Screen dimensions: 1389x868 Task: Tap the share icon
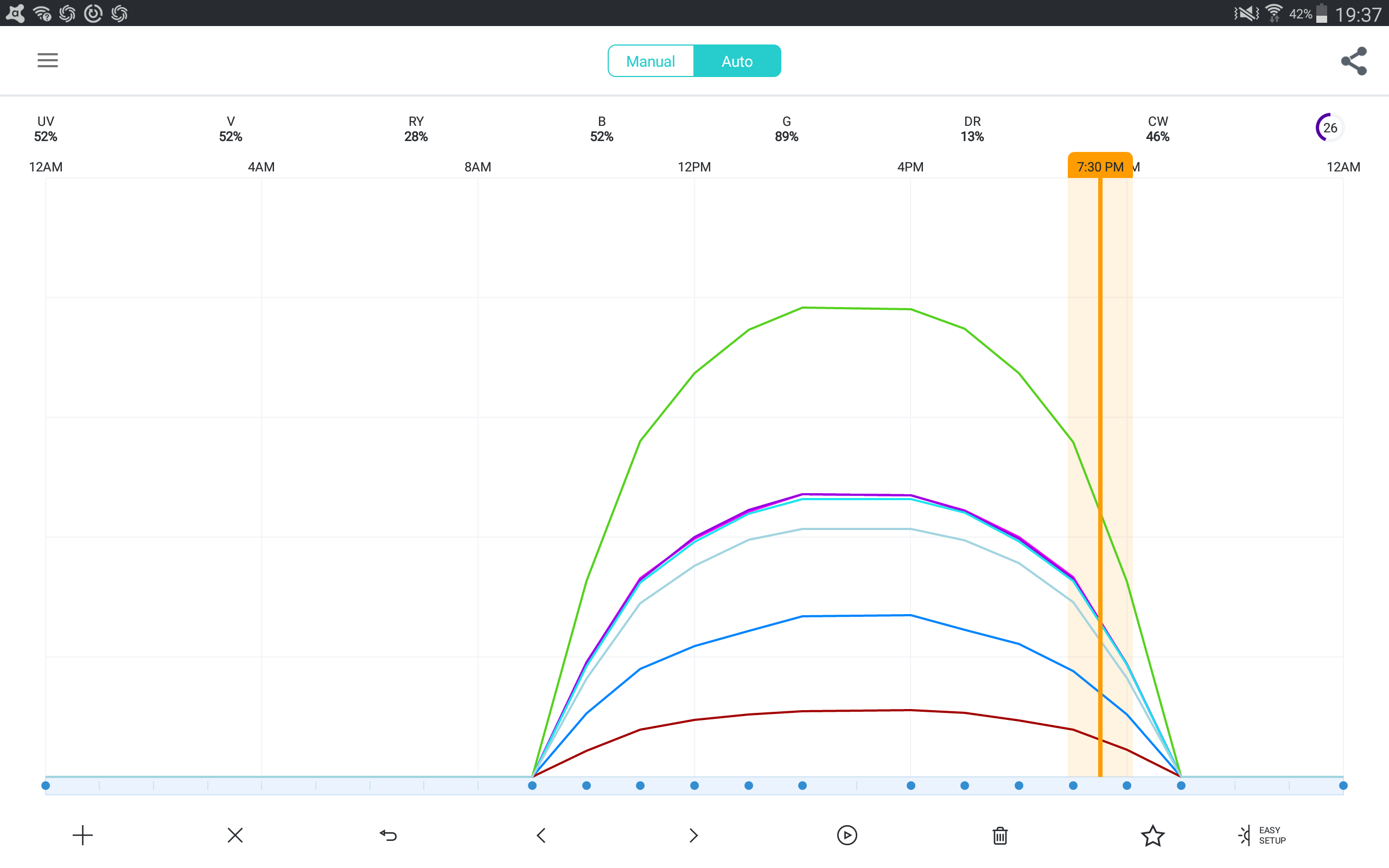(x=1353, y=61)
